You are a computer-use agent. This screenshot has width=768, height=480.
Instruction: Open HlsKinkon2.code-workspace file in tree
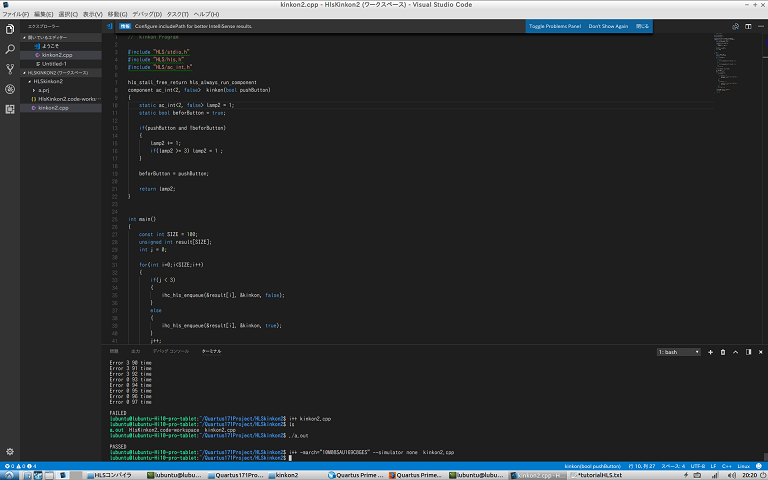tap(61, 99)
